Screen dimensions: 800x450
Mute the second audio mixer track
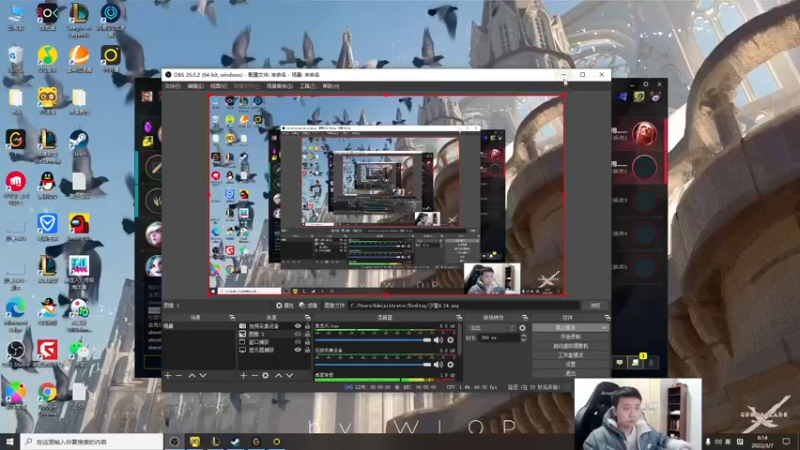click(x=438, y=364)
